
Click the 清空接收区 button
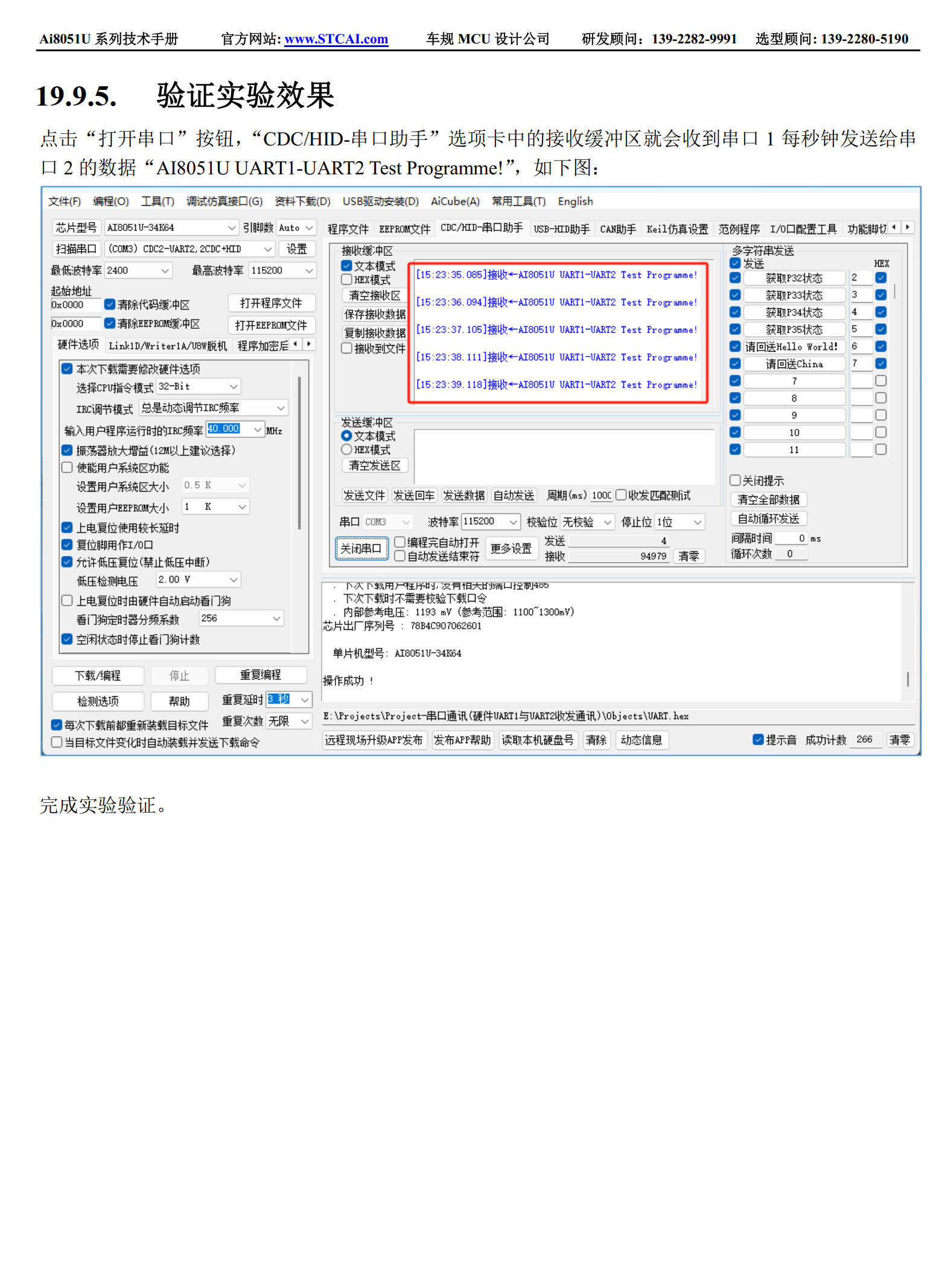pos(375,296)
